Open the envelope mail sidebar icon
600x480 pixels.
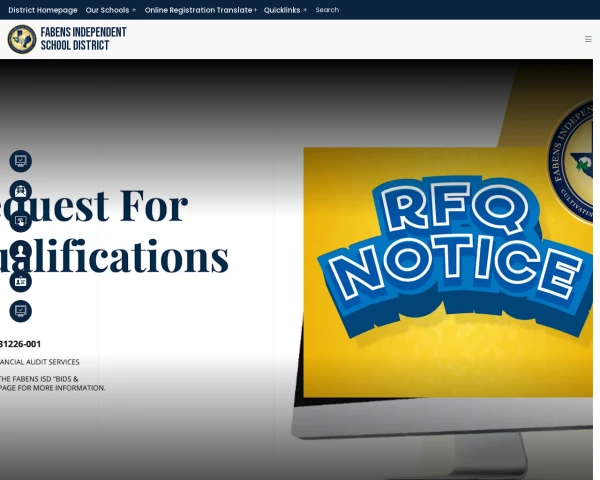[x=21, y=191]
